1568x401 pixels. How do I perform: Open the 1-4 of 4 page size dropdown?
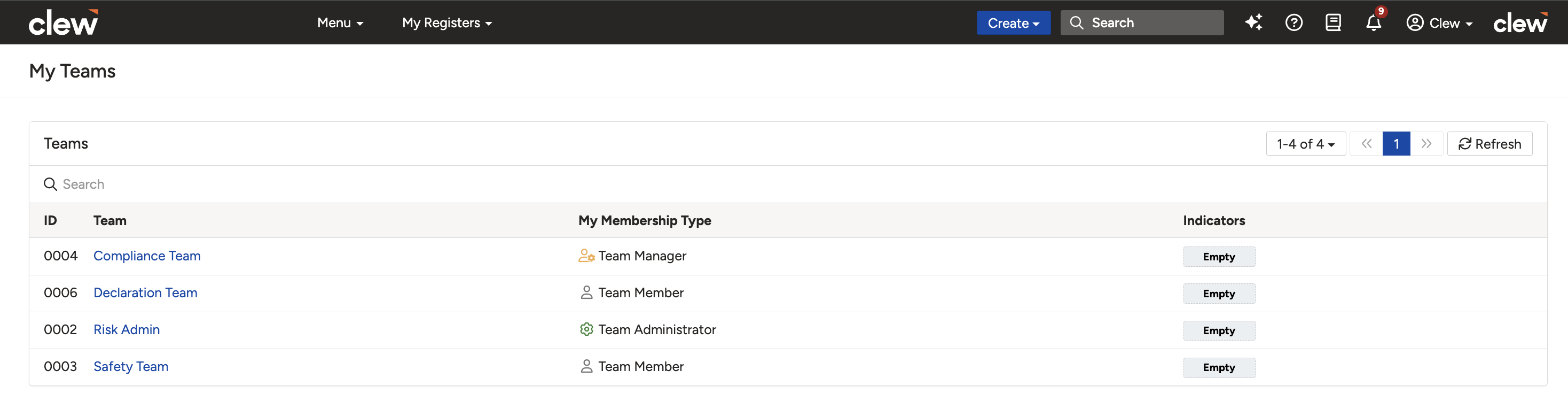pyautogui.click(x=1306, y=144)
